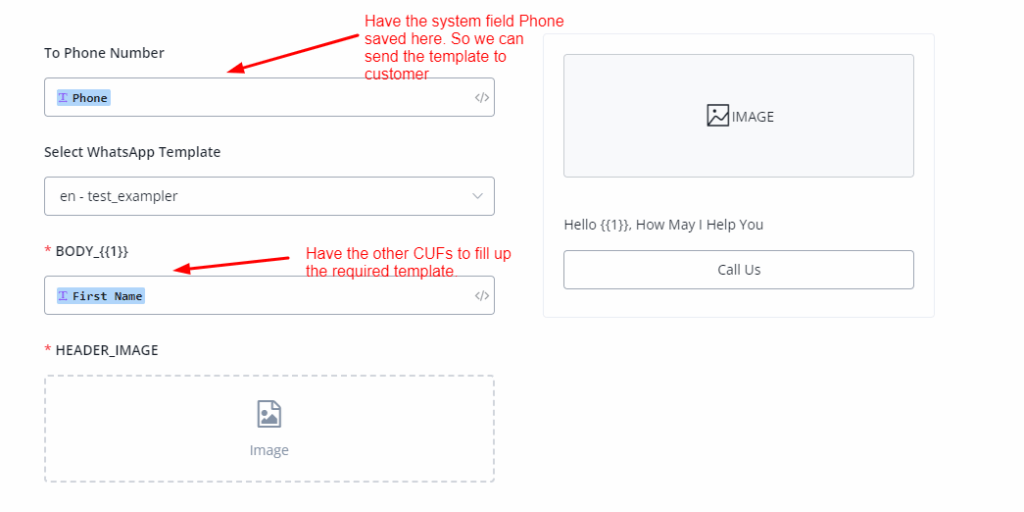Click picture icon in the preview placeholder
The image size is (1024, 512).
pyautogui.click(x=718, y=116)
